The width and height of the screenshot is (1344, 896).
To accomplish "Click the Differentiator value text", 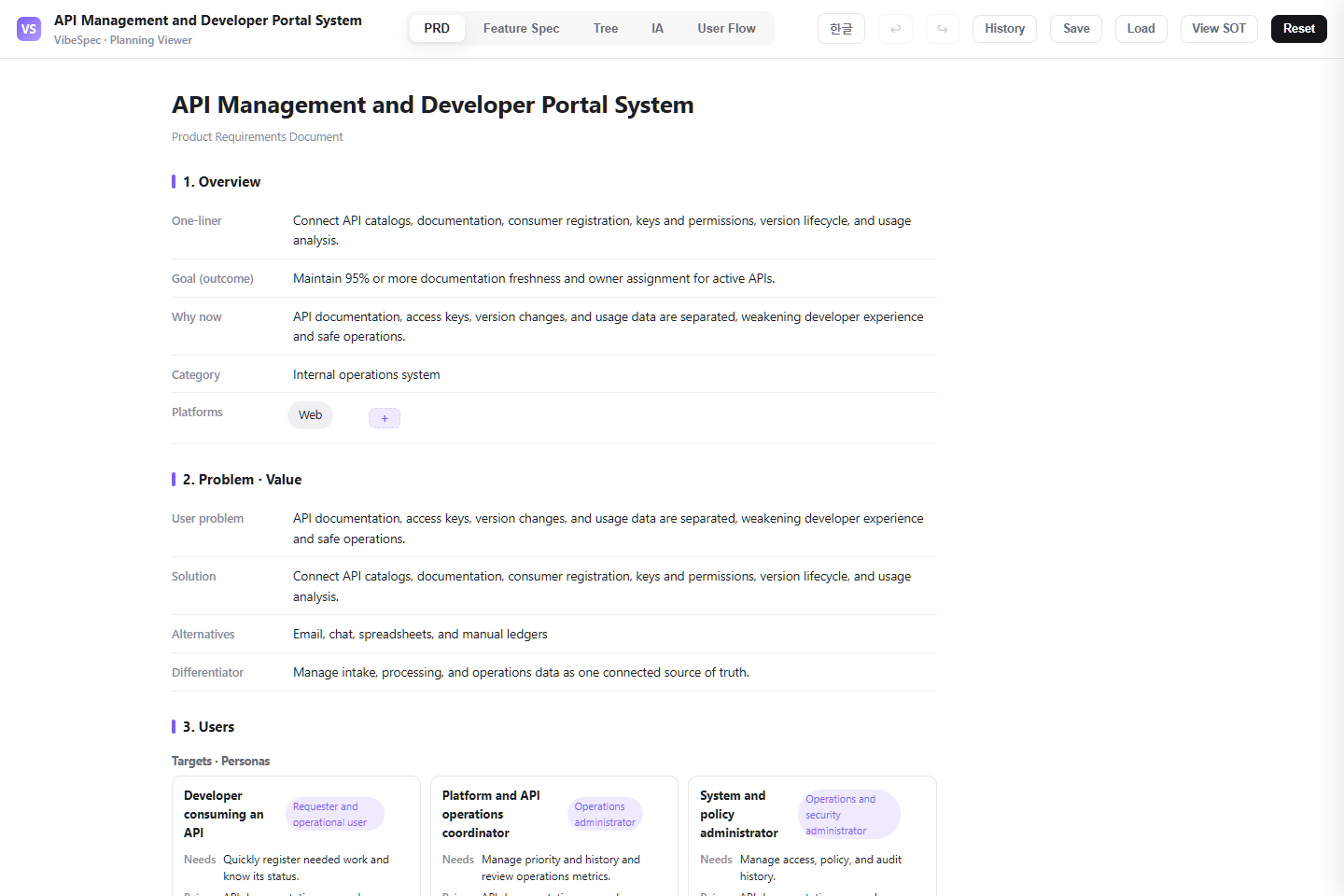I will 521,672.
